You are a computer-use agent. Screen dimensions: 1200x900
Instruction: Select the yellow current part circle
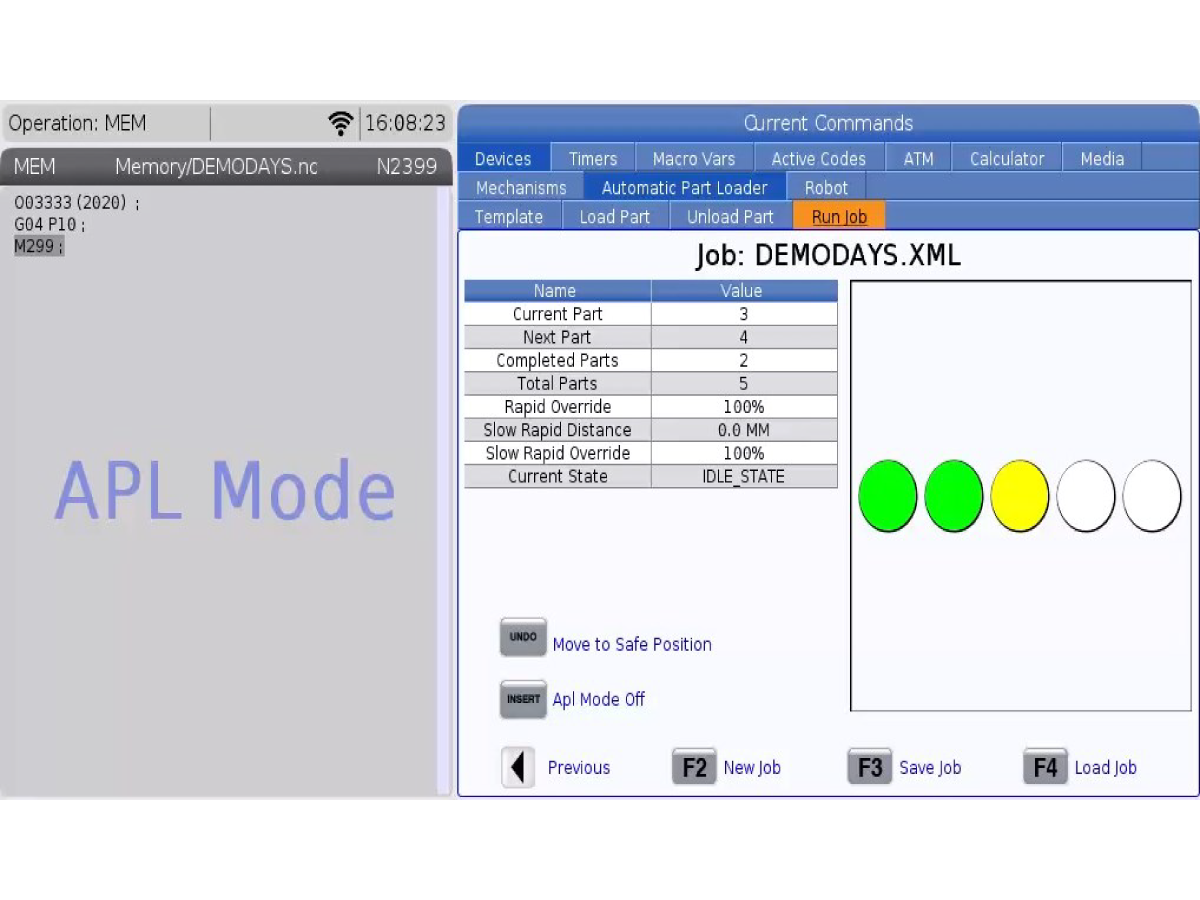tap(1019, 496)
